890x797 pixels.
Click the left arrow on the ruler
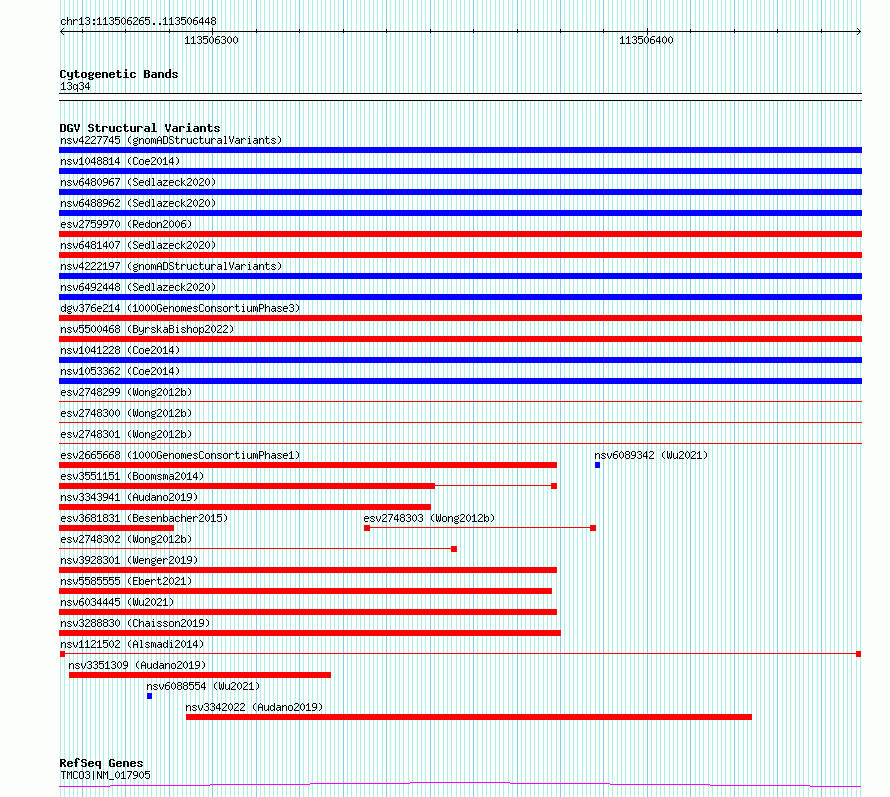[x=62, y=32]
